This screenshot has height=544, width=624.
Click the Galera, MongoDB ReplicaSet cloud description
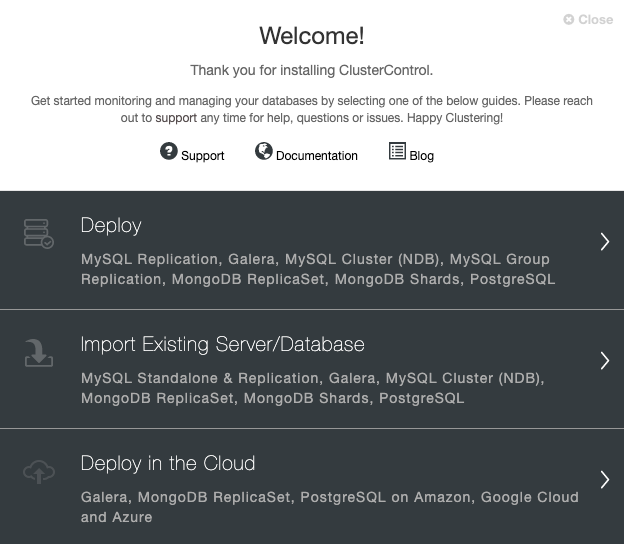tap(330, 507)
